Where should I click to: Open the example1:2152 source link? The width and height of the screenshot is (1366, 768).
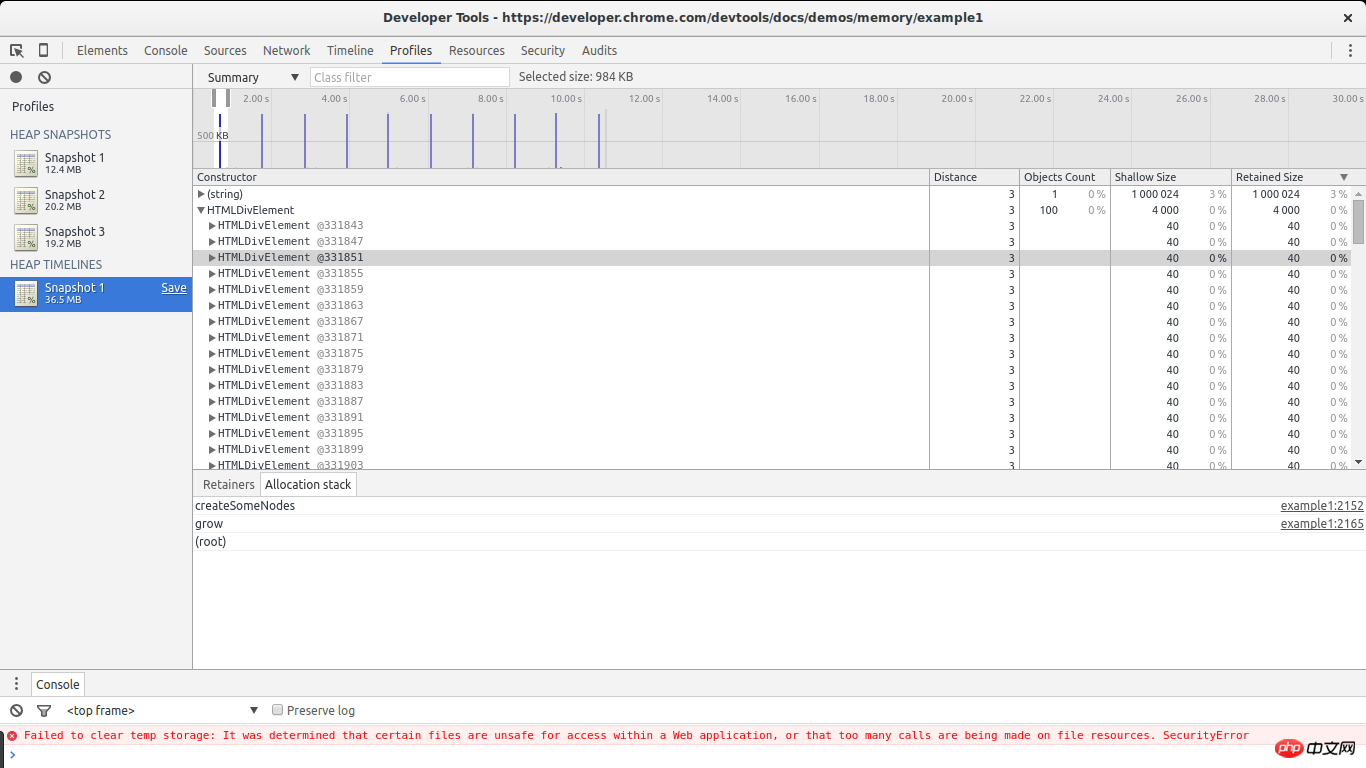coord(1322,506)
